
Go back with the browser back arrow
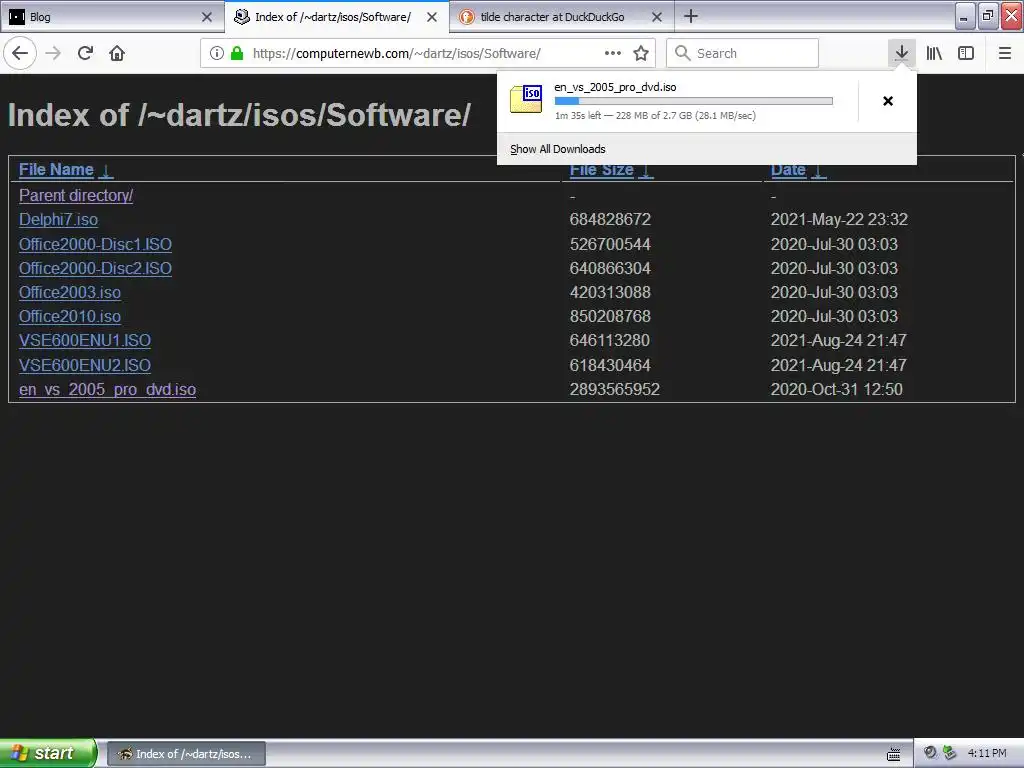pos(20,53)
